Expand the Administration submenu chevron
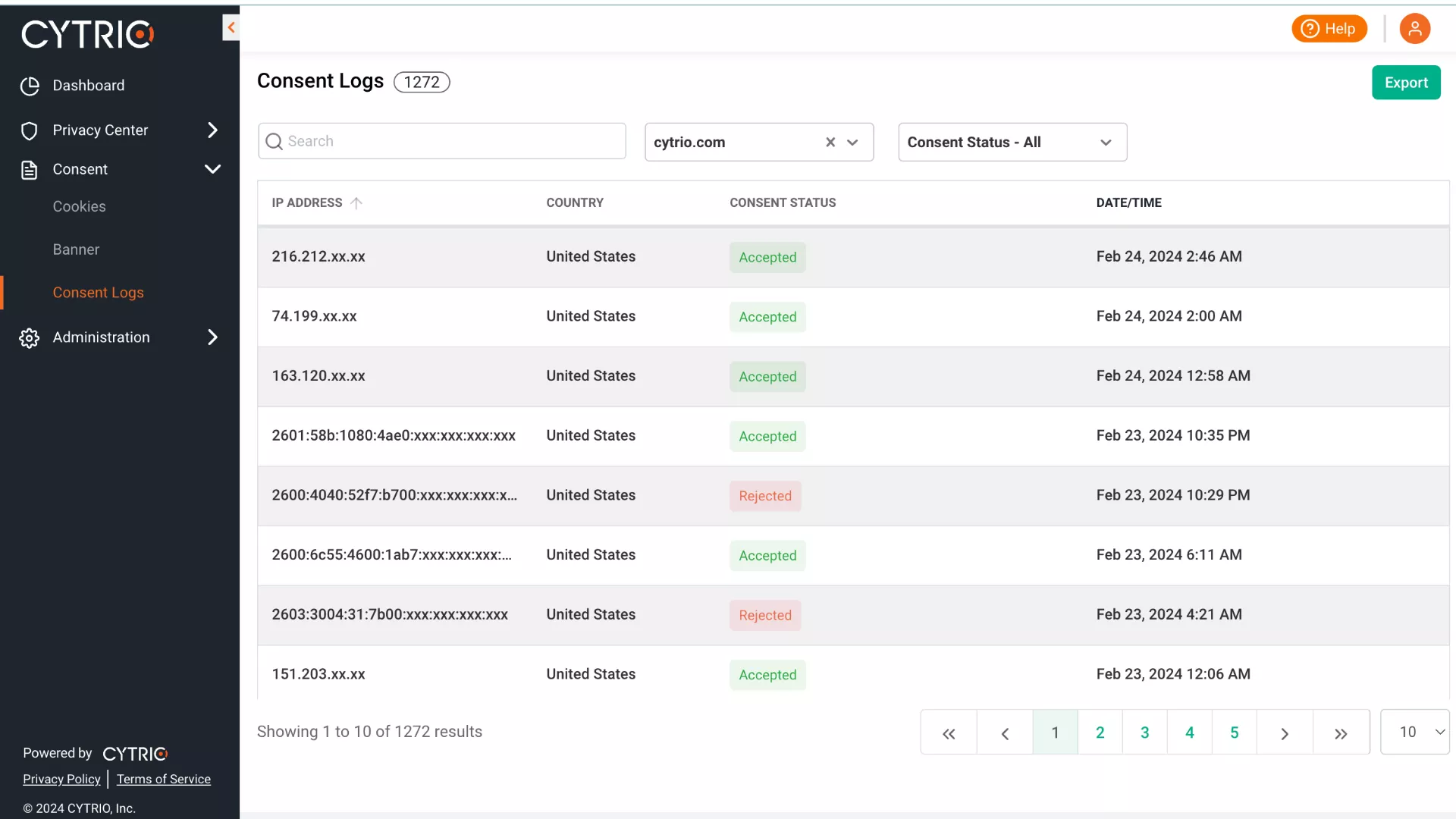This screenshot has height=819, width=1456. point(213,337)
